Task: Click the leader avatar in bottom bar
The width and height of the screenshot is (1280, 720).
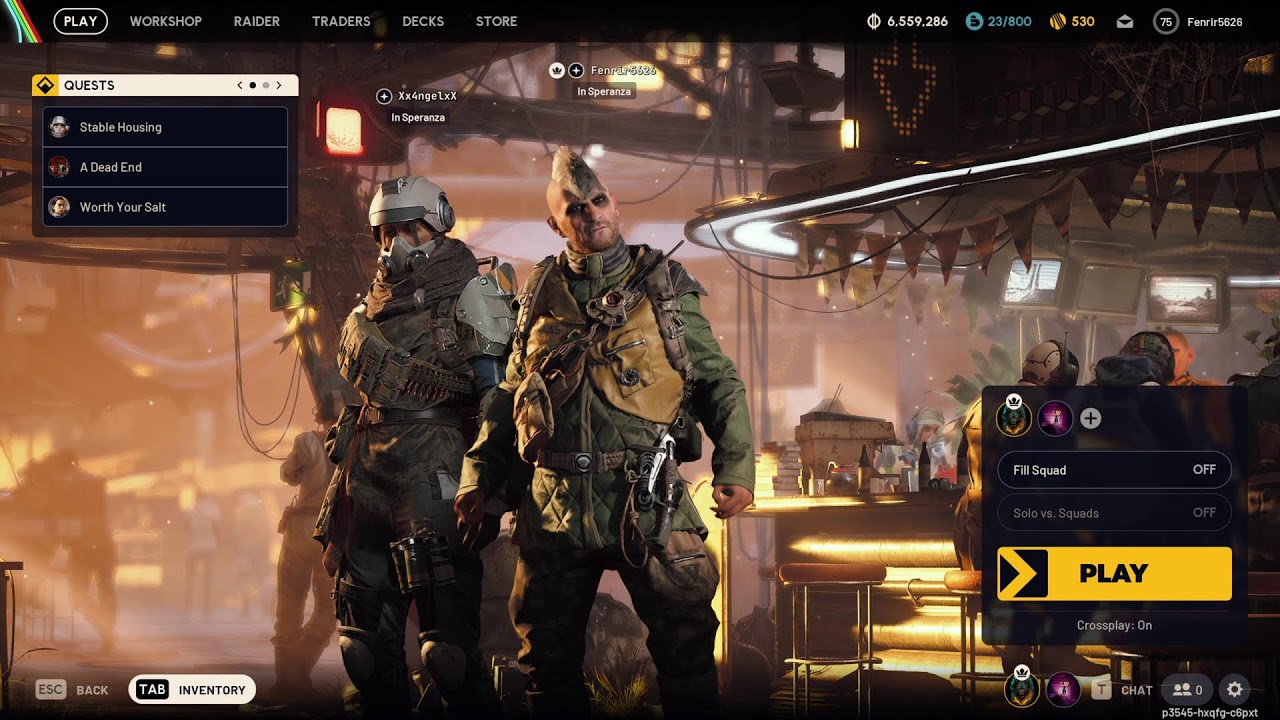Action: point(1022,689)
